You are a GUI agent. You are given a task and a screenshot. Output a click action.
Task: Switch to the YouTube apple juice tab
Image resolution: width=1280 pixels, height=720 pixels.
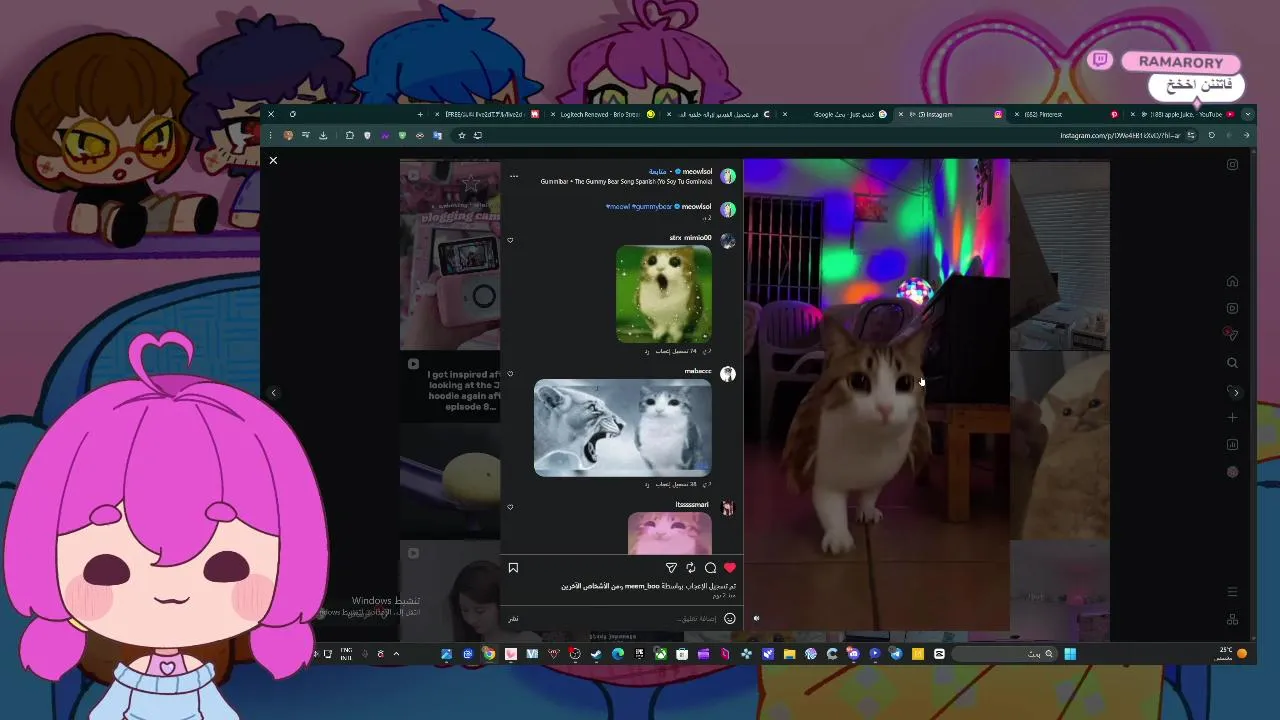(x=1183, y=114)
